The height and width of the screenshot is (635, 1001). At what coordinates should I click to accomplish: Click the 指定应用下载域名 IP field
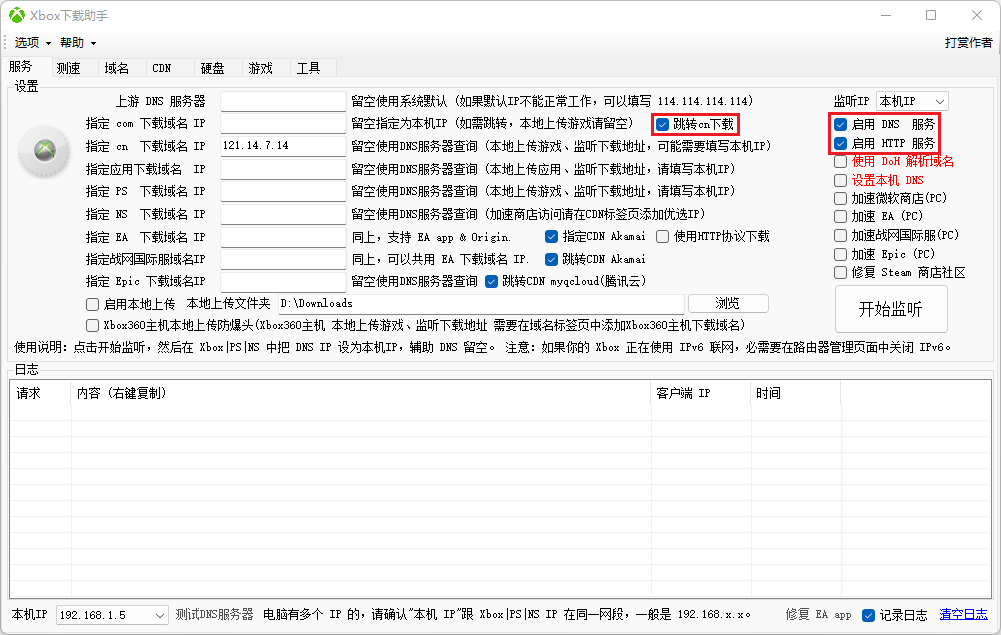tap(283, 169)
